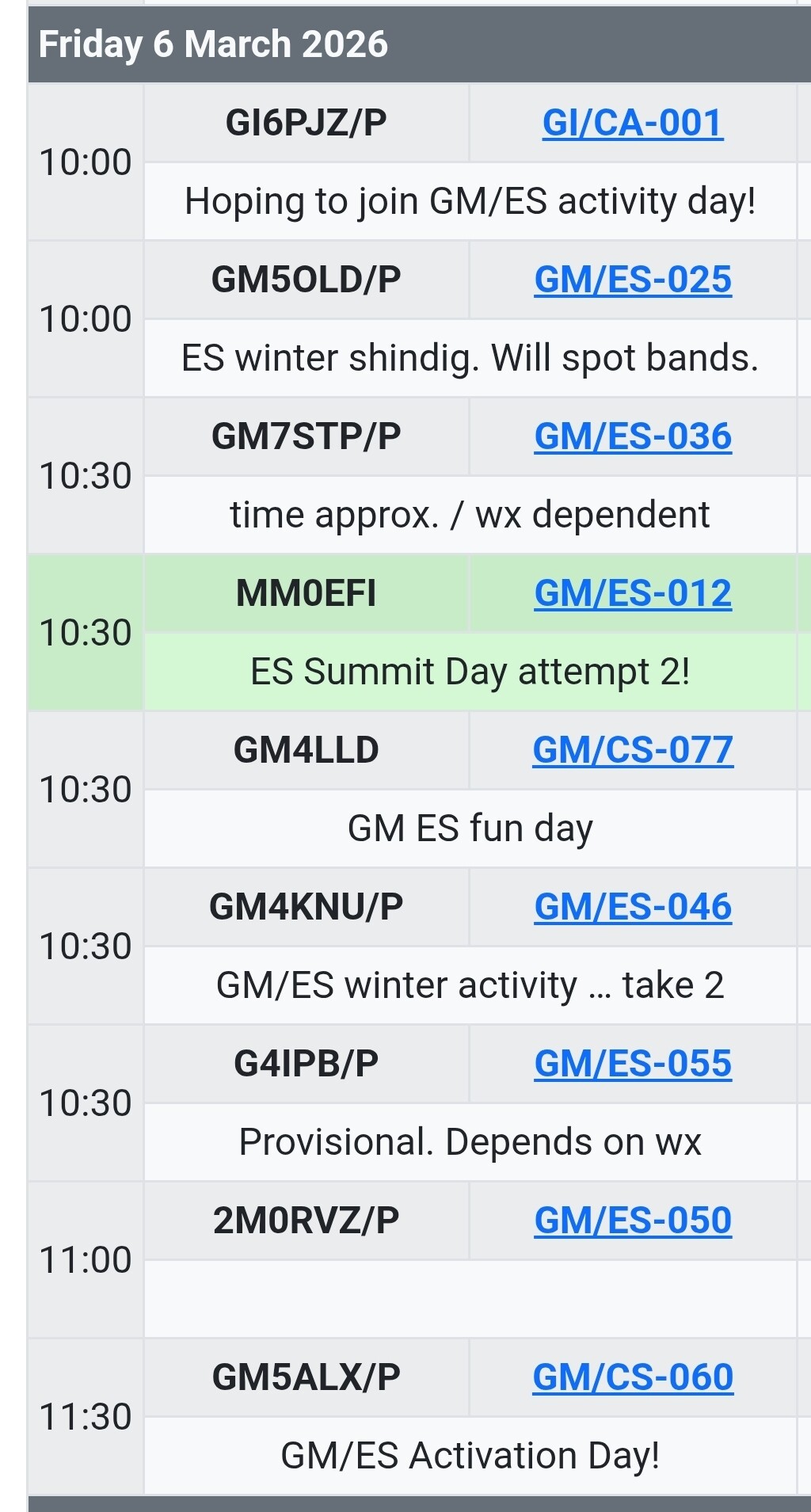Select the GM5ALX/P callsign cell
The height and width of the screenshot is (1512, 811).
coord(306,1377)
